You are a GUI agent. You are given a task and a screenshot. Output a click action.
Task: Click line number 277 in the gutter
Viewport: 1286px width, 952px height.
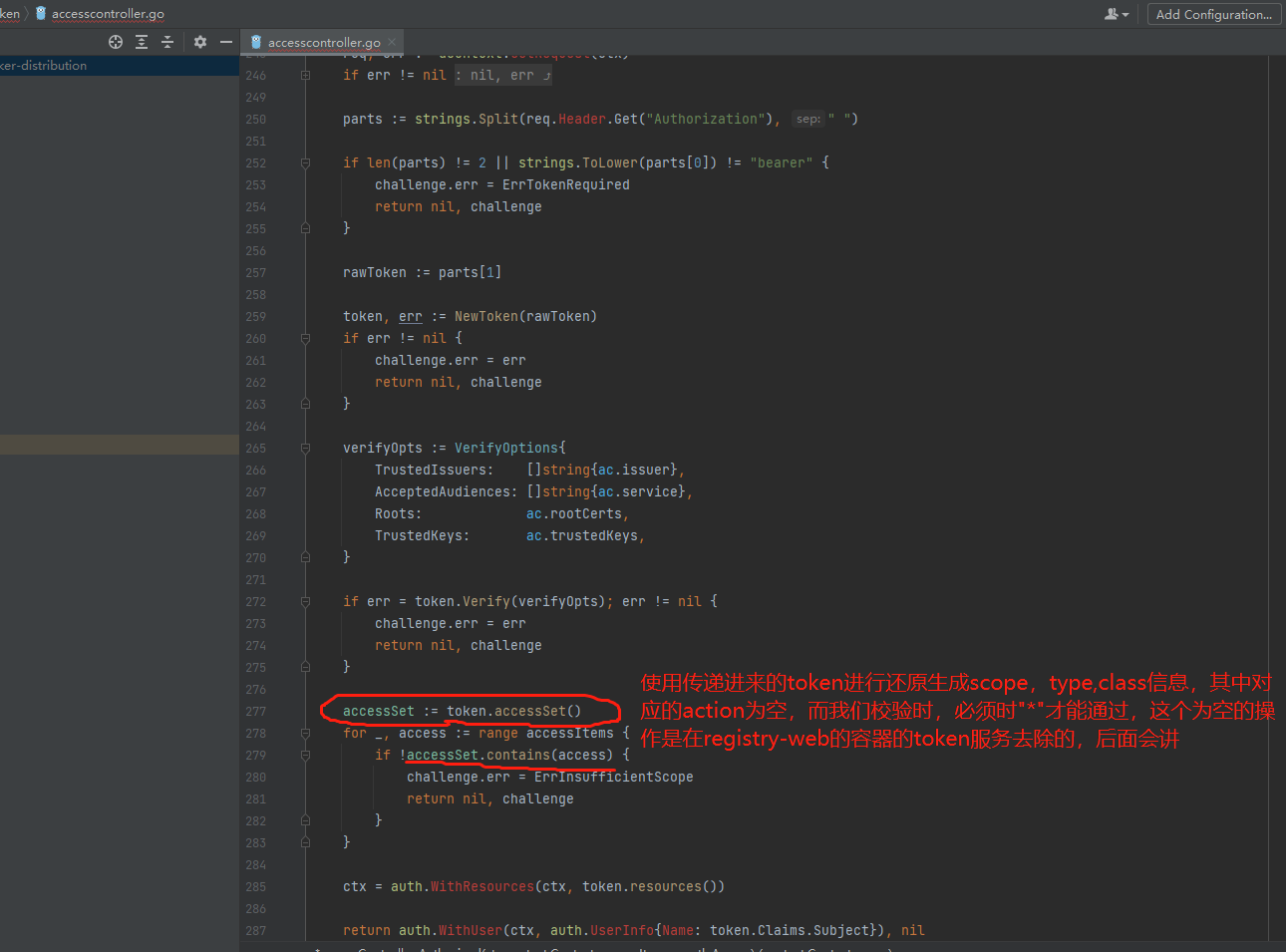pos(255,710)
